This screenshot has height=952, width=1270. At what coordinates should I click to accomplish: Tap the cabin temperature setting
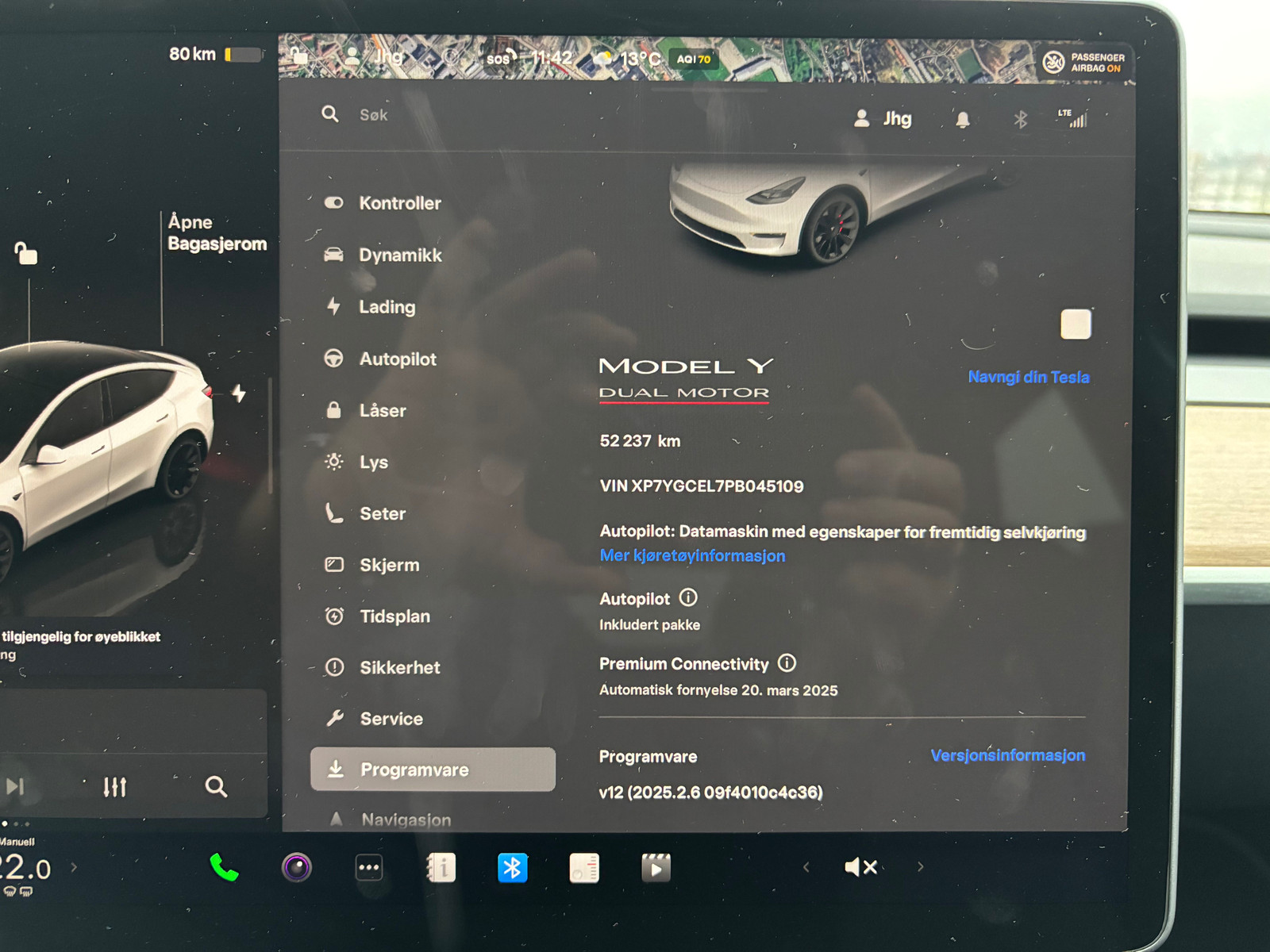pos(25,869)
